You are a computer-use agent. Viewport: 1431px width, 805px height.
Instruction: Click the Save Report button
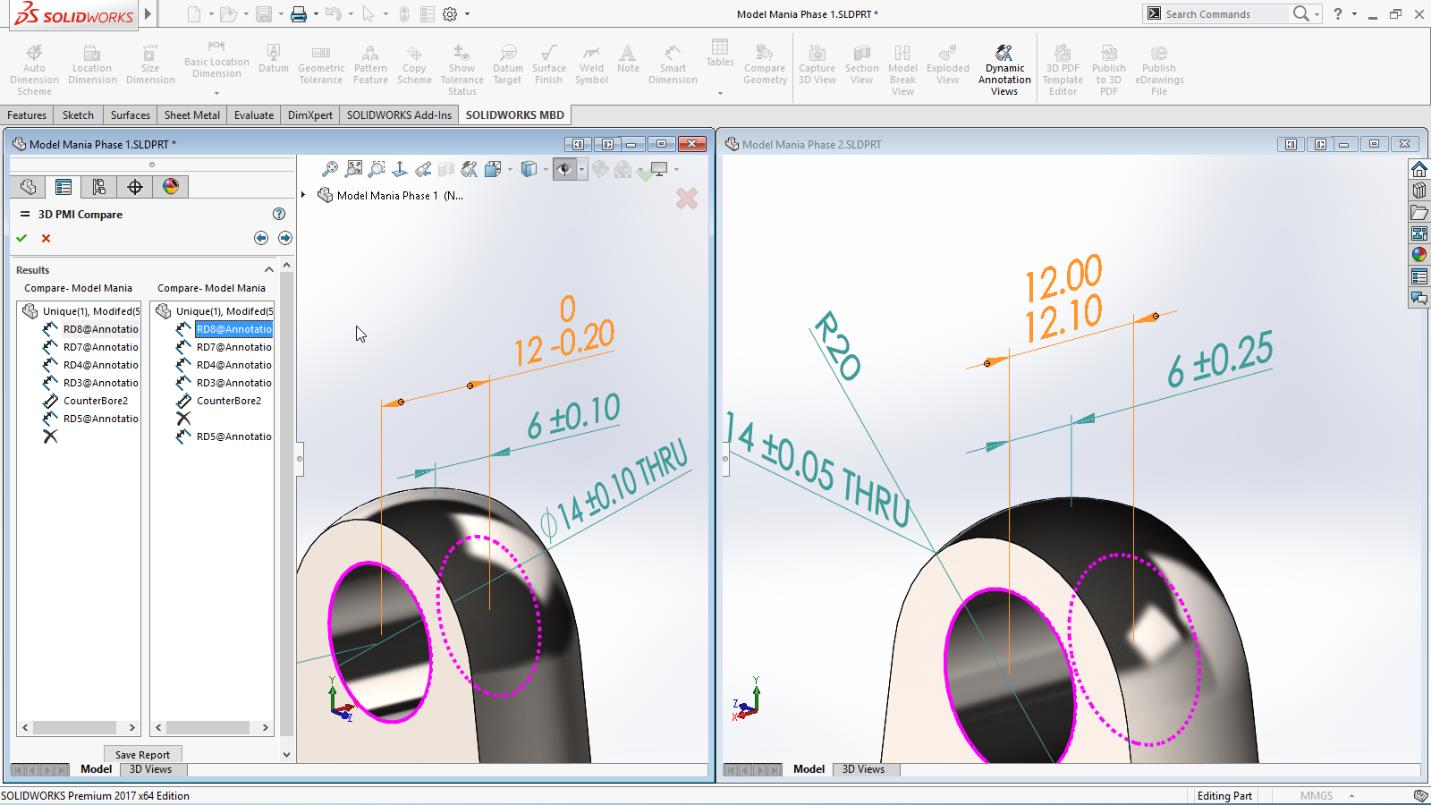(142, 754)
